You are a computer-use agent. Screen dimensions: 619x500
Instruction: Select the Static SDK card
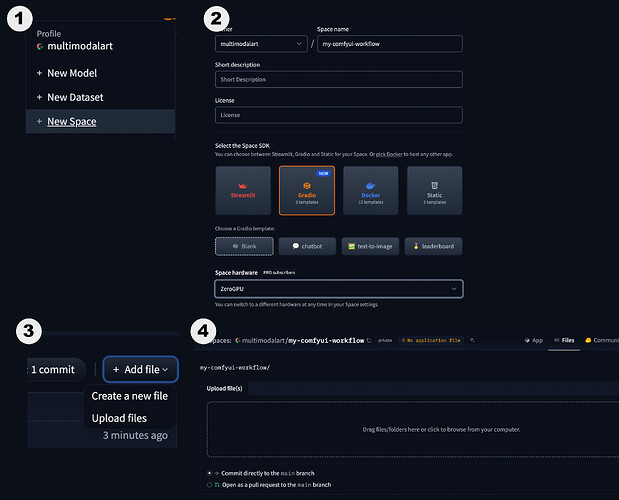(x=434, y=191)
